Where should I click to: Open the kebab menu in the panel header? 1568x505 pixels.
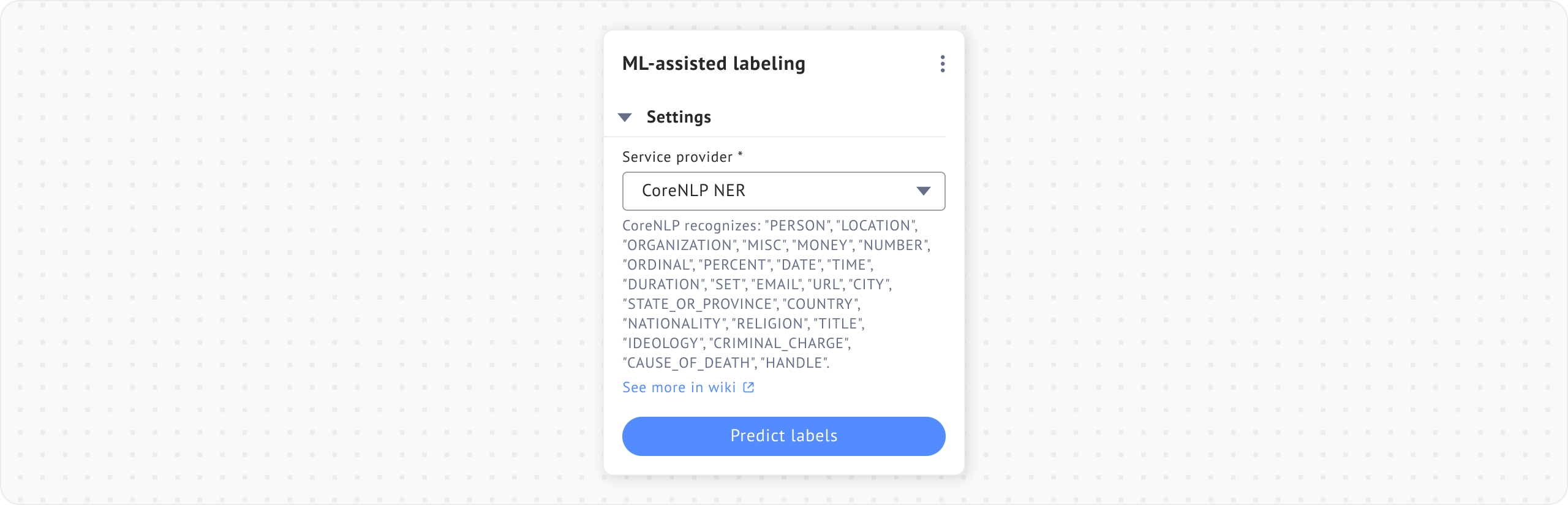pyautogui.click(x=942, y=63)
